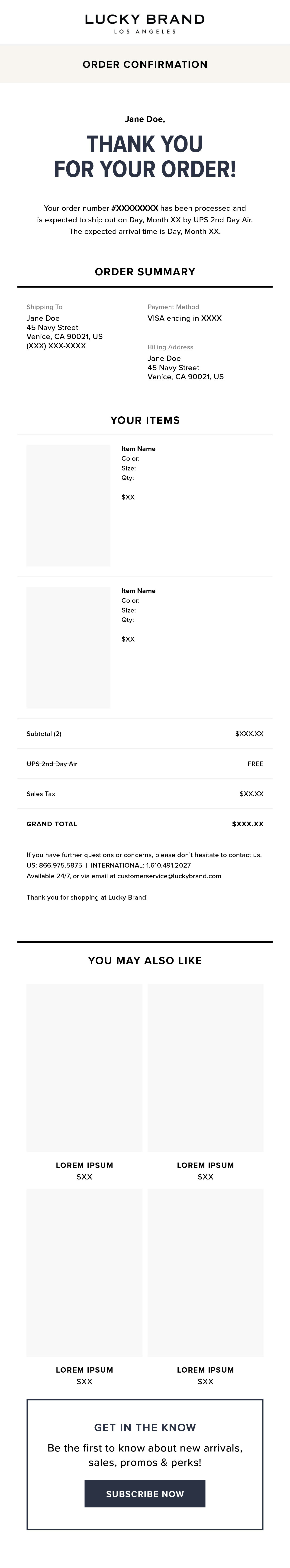290x1568 pixels.
Task: Click the bottom-right Lorem Ipsum product title
Action: point(206,1370)
